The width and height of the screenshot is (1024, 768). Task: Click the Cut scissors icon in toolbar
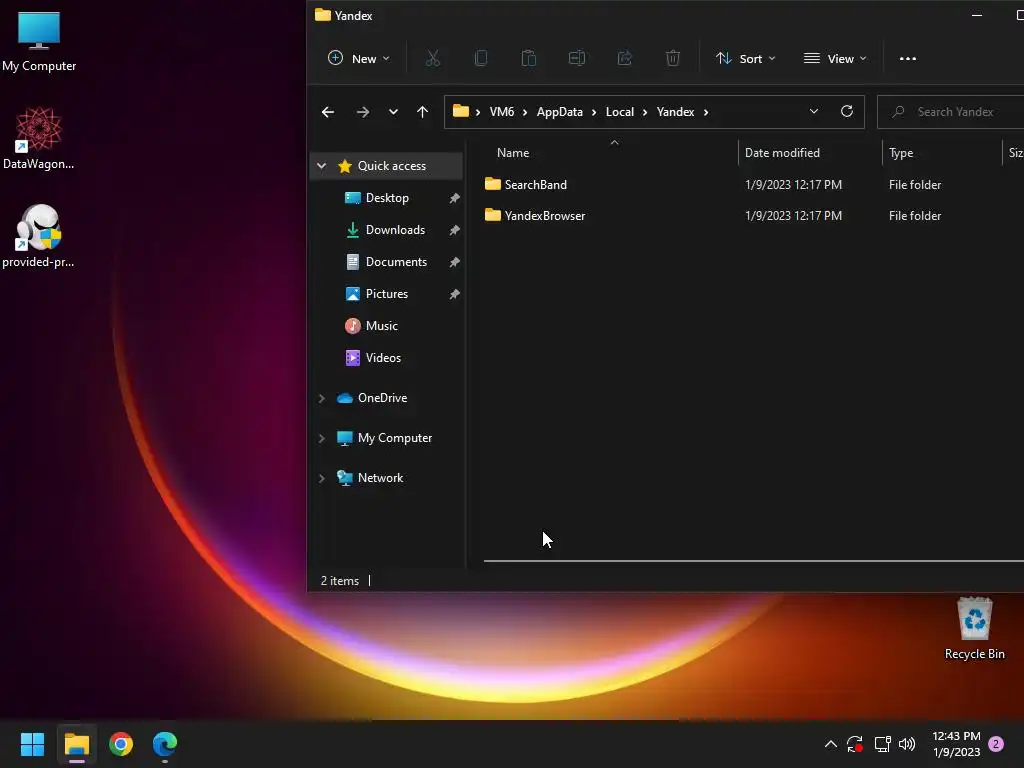point(432,59)
